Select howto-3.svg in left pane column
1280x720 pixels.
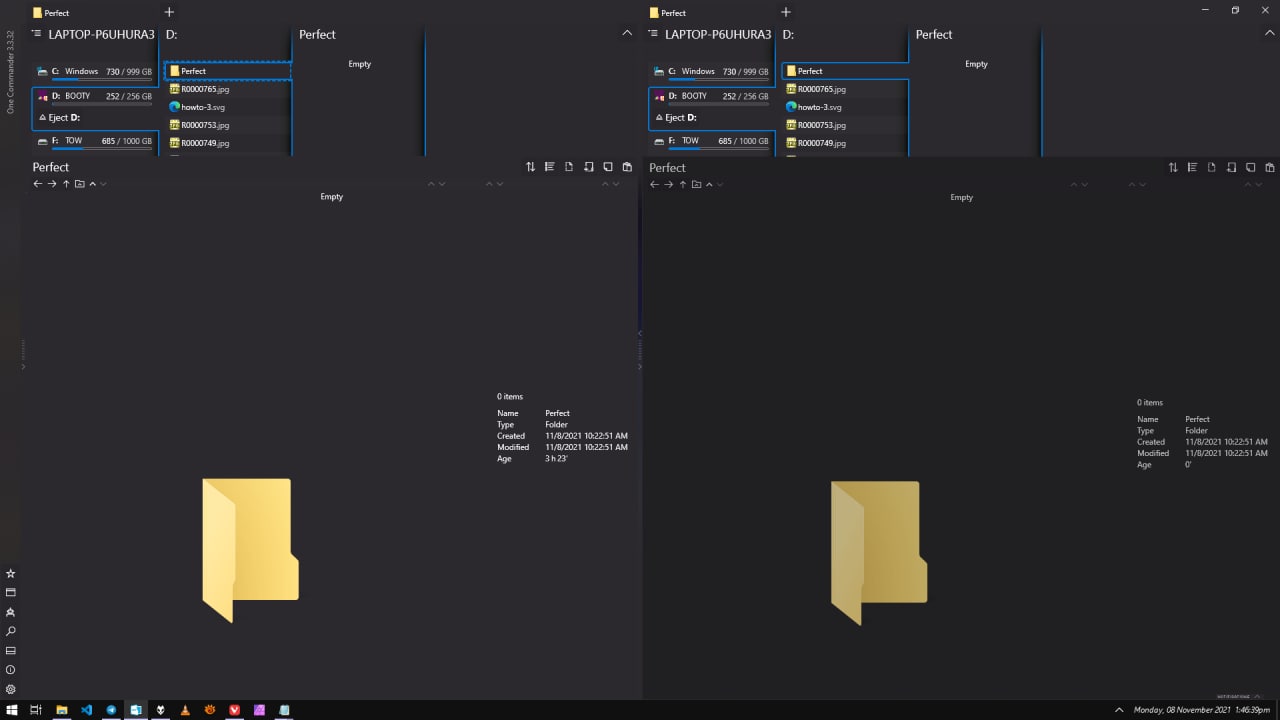pyautogui.click(x=203, y=107)
